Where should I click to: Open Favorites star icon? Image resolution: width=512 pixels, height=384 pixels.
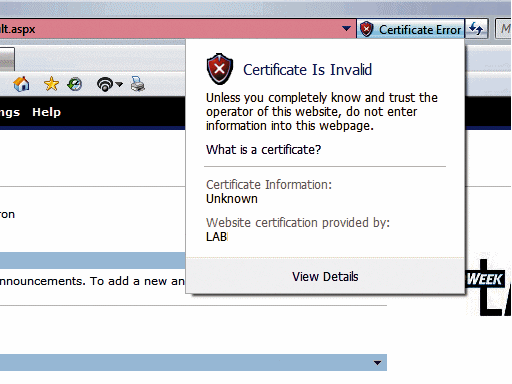pyautogui.click(x=51, y=84)
